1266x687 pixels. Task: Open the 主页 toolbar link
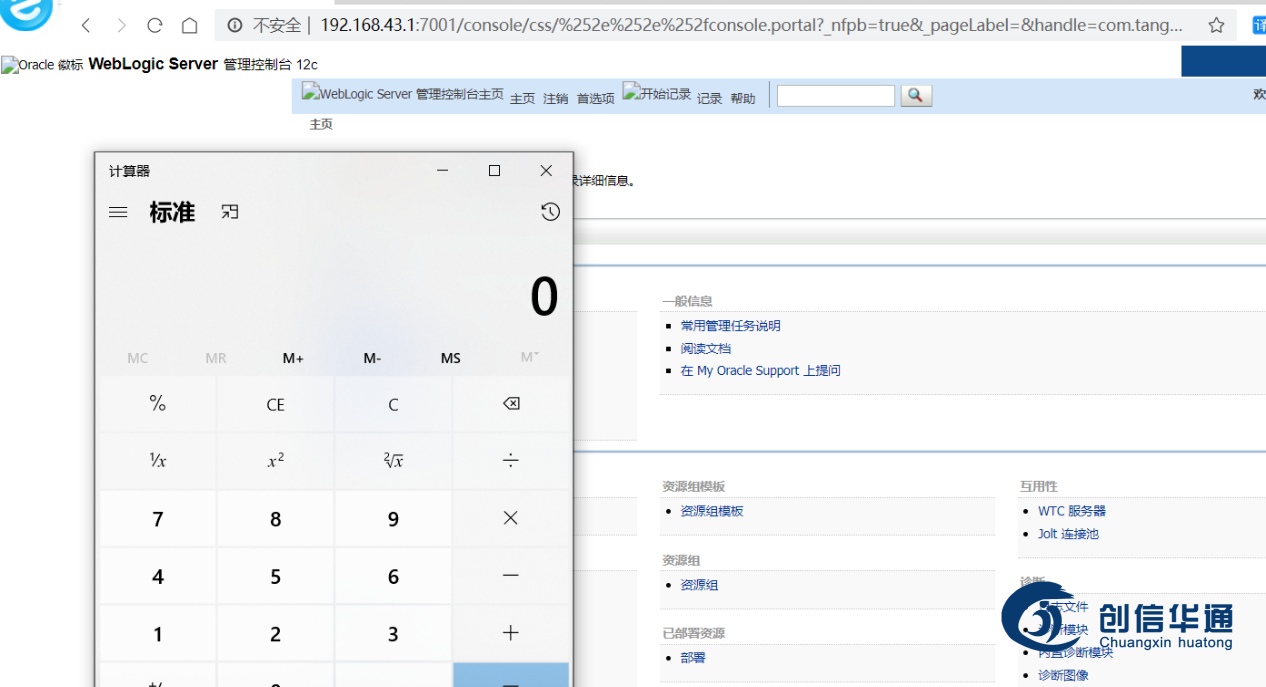(523, 99)
